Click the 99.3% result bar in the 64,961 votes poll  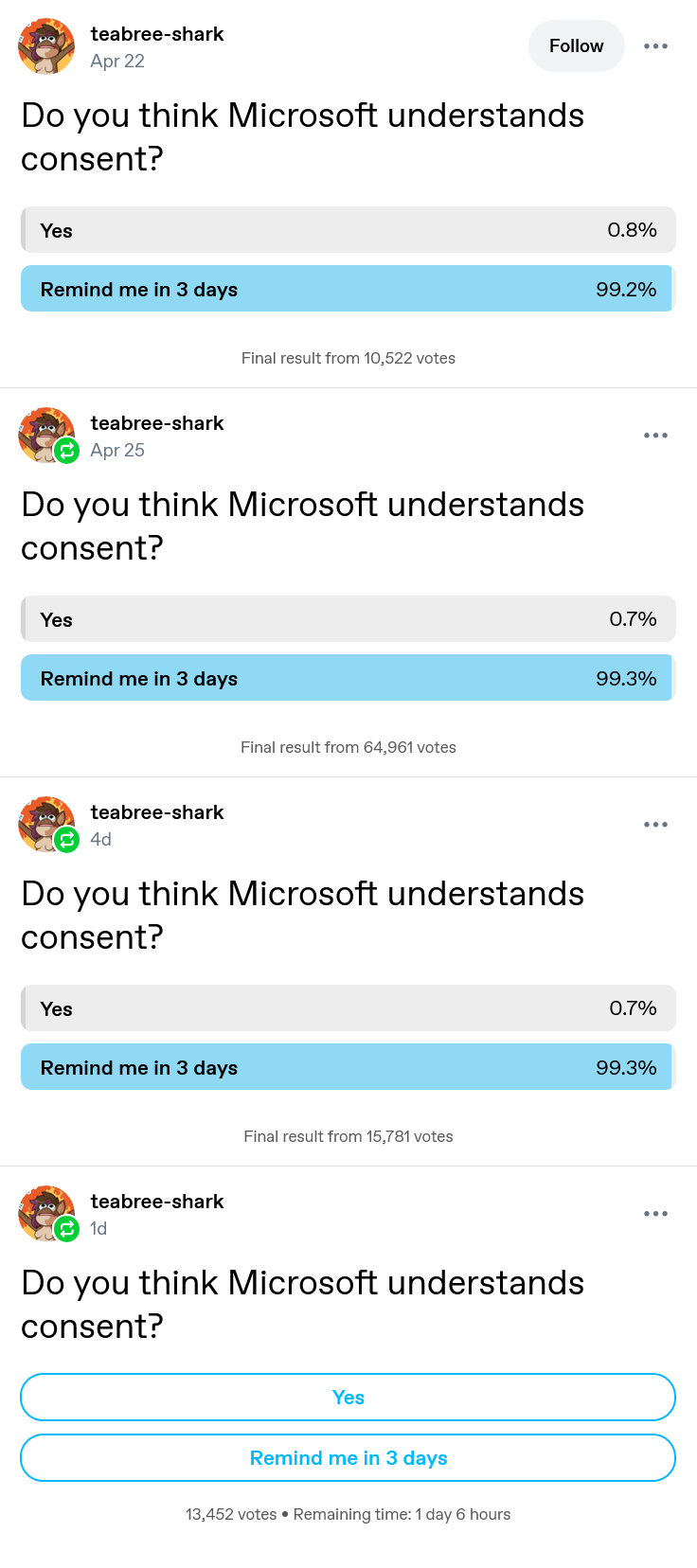tap(348, 678)
